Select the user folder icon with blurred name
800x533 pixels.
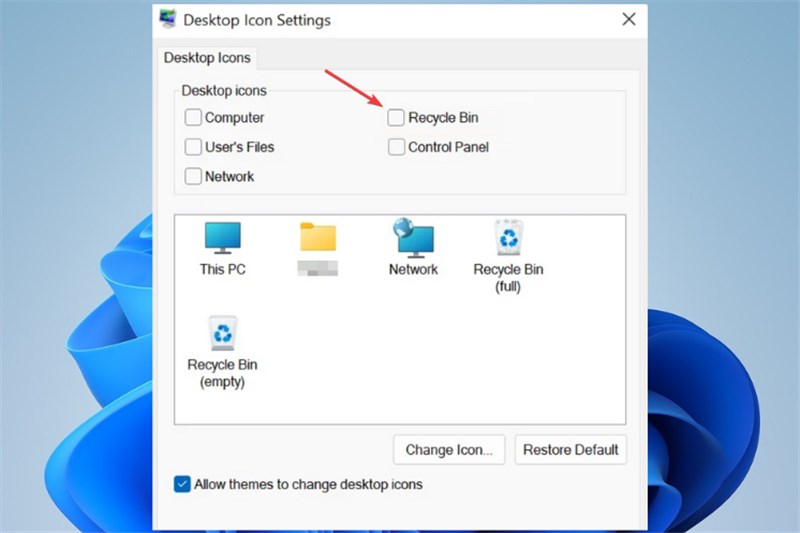pyautogui.click(x=317, y=237)
